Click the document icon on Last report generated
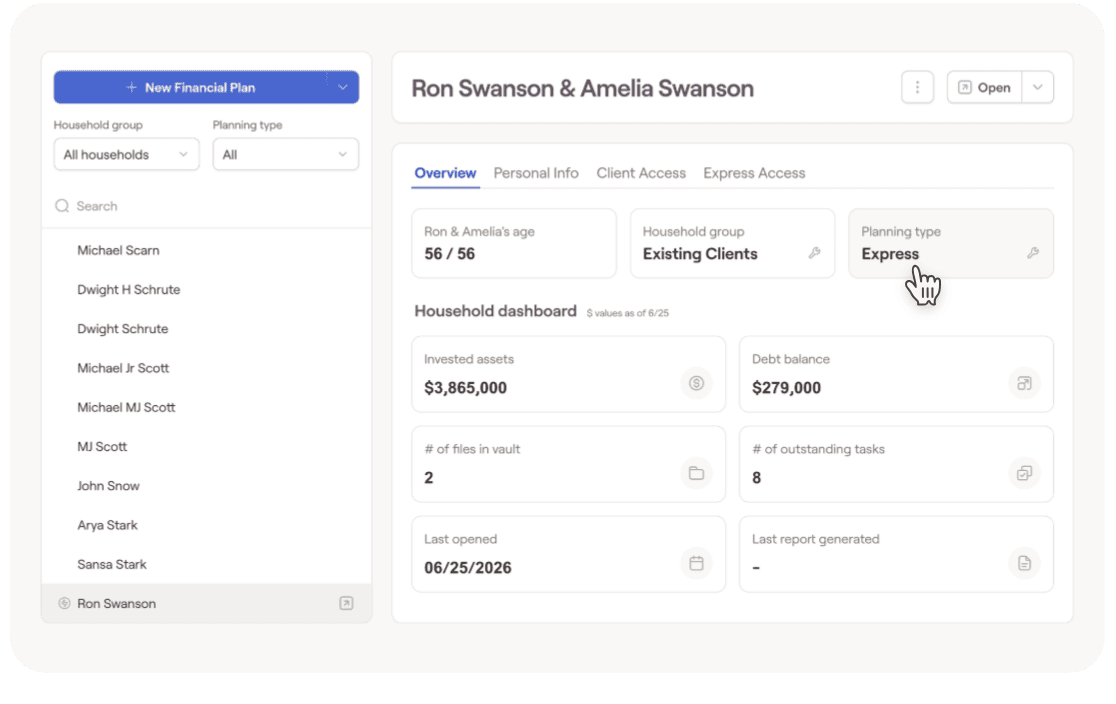 point(1024,563)
